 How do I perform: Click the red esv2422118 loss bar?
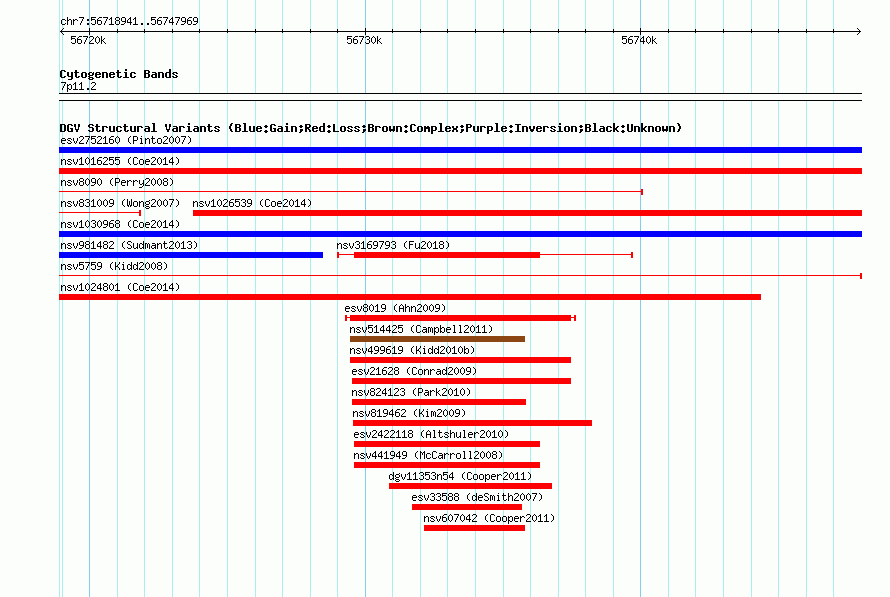(447, 444)
